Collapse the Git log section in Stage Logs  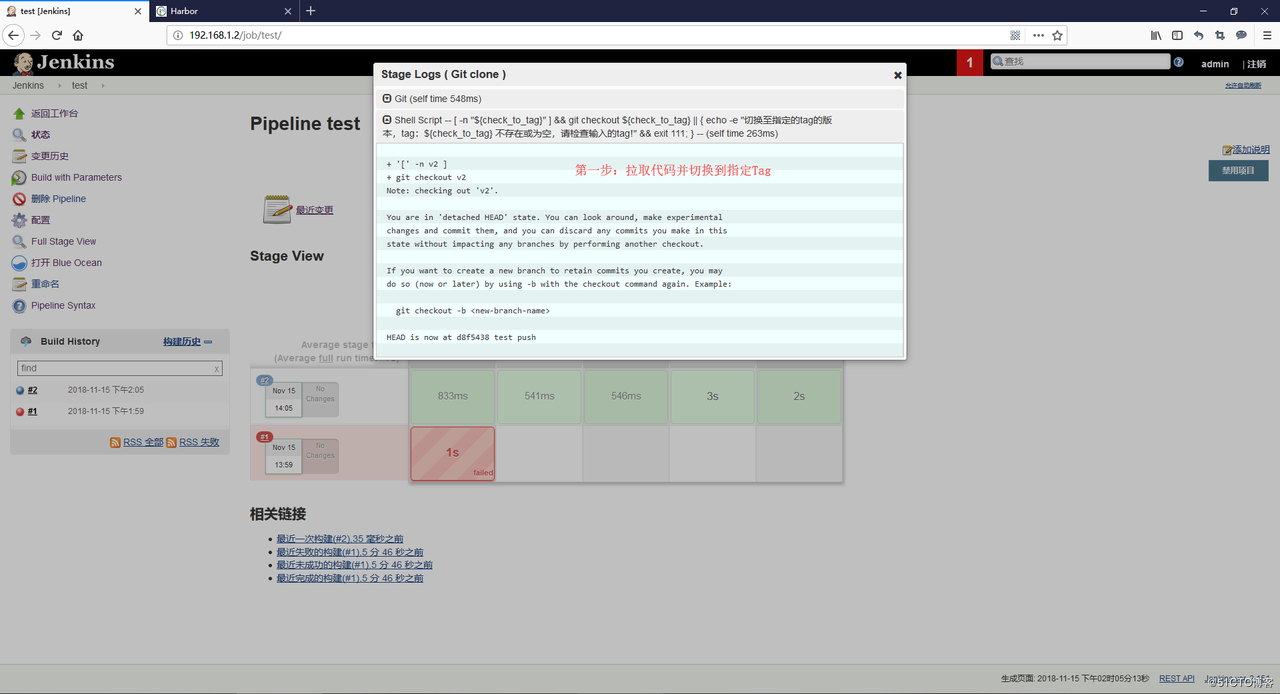(x=387, y=99)
